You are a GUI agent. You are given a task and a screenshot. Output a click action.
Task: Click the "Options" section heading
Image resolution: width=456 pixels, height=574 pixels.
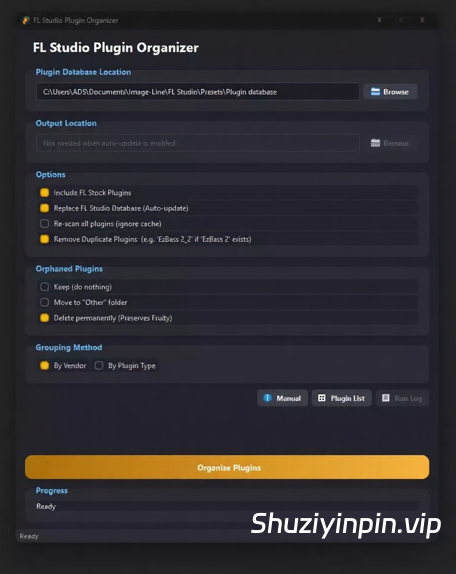click(51, 175)
